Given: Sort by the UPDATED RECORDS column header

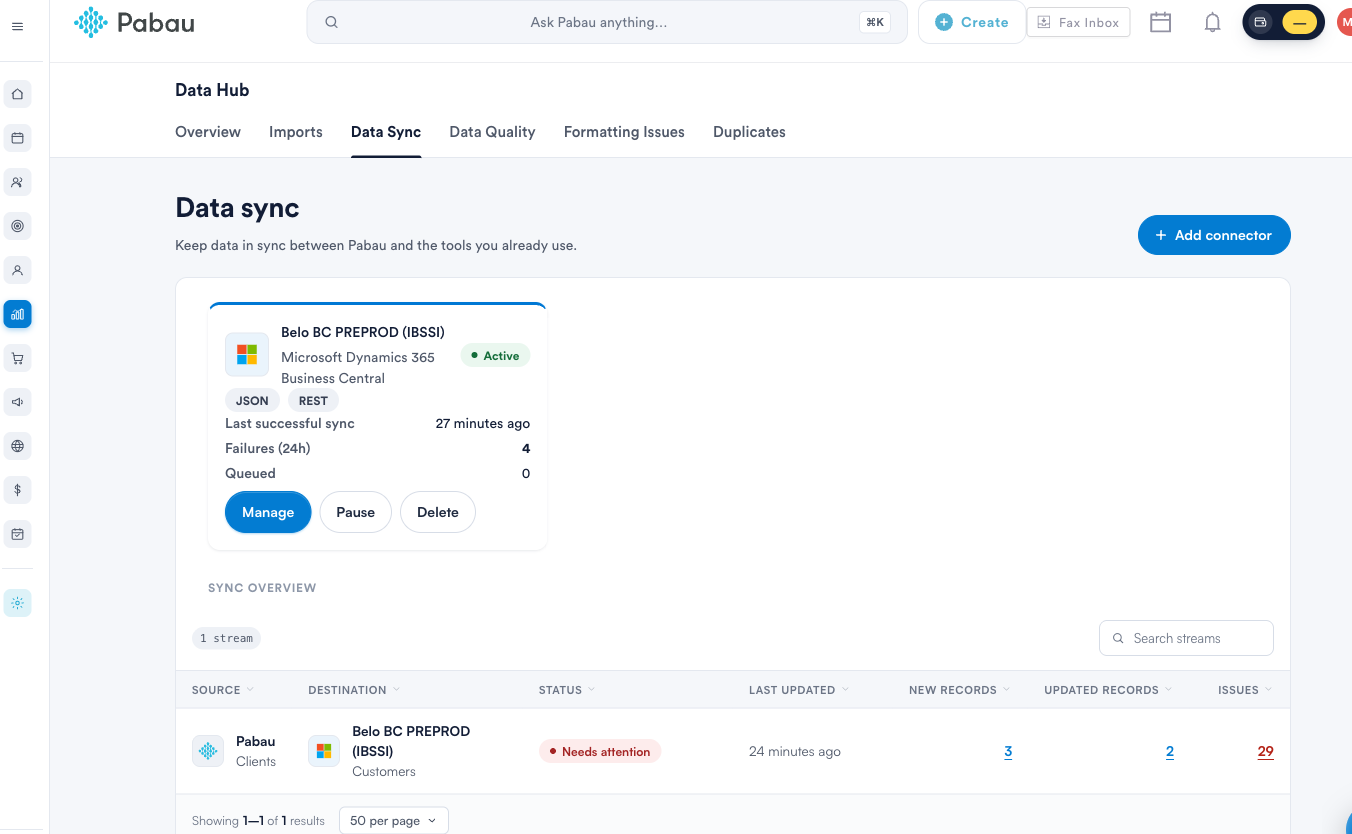Looking at the screenshot, I should click(x=1109, y=690).
